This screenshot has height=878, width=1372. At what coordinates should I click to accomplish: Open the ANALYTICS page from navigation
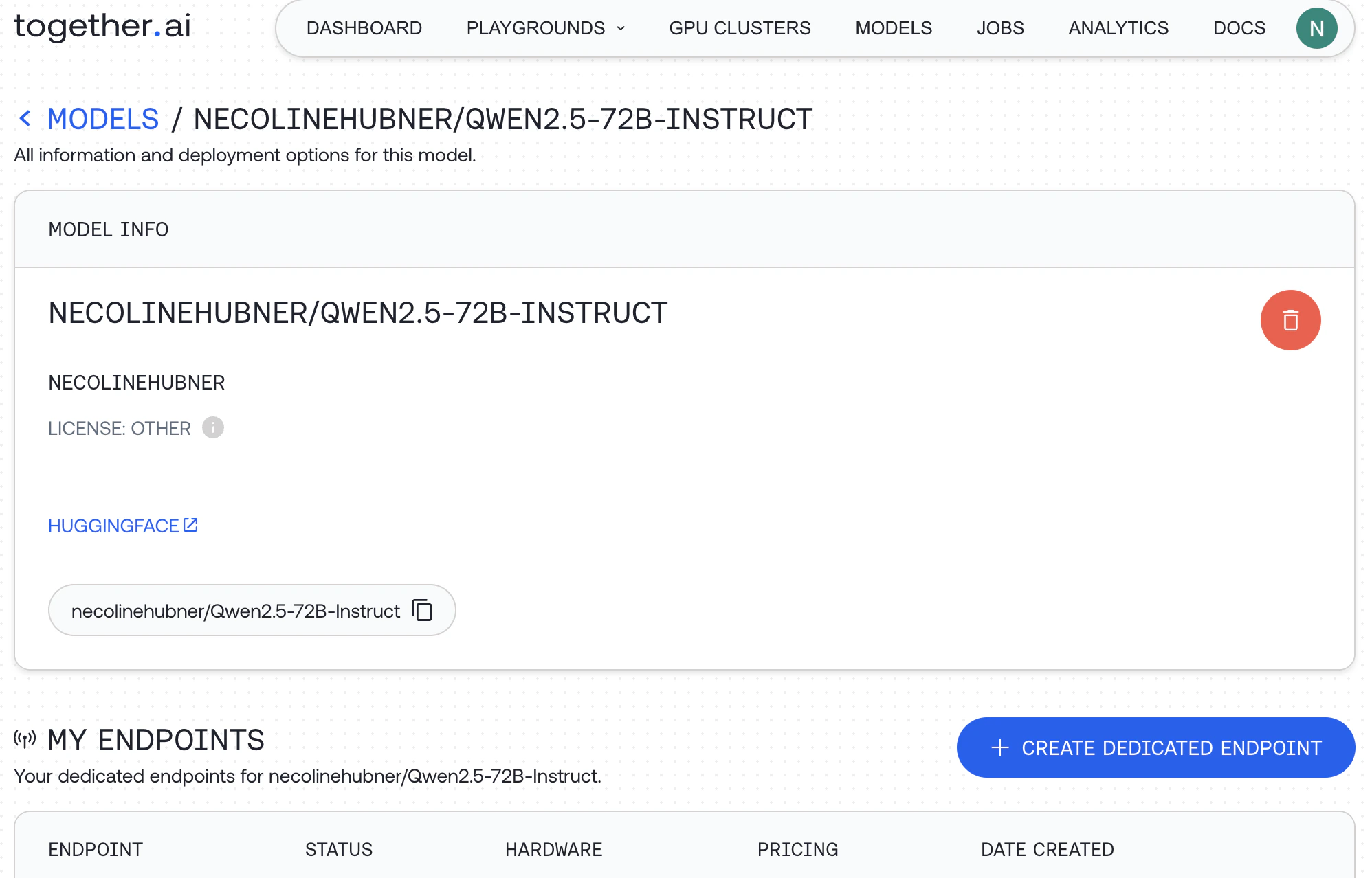[1118, 28]
